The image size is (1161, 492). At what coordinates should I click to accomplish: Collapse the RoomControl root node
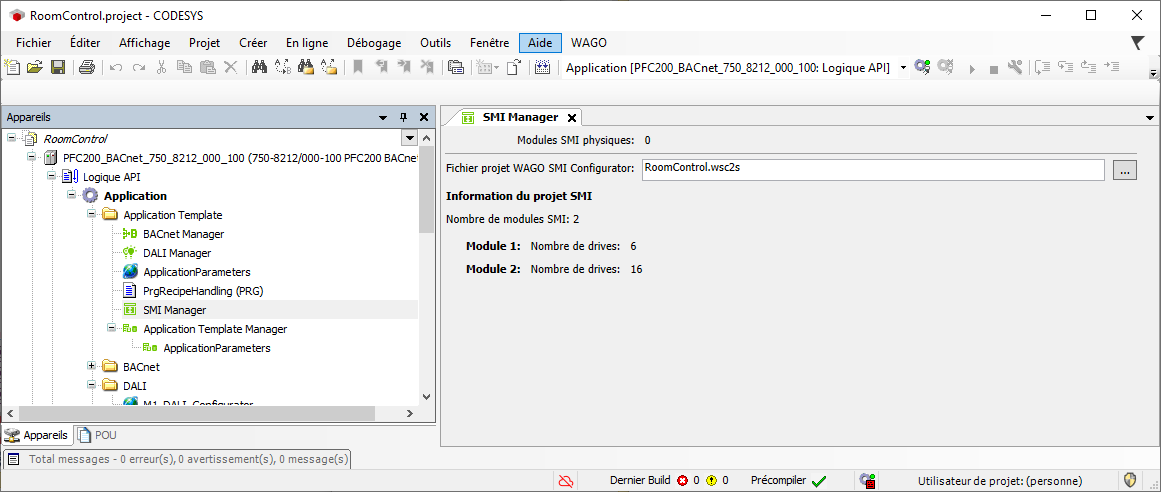click(12, 138)
